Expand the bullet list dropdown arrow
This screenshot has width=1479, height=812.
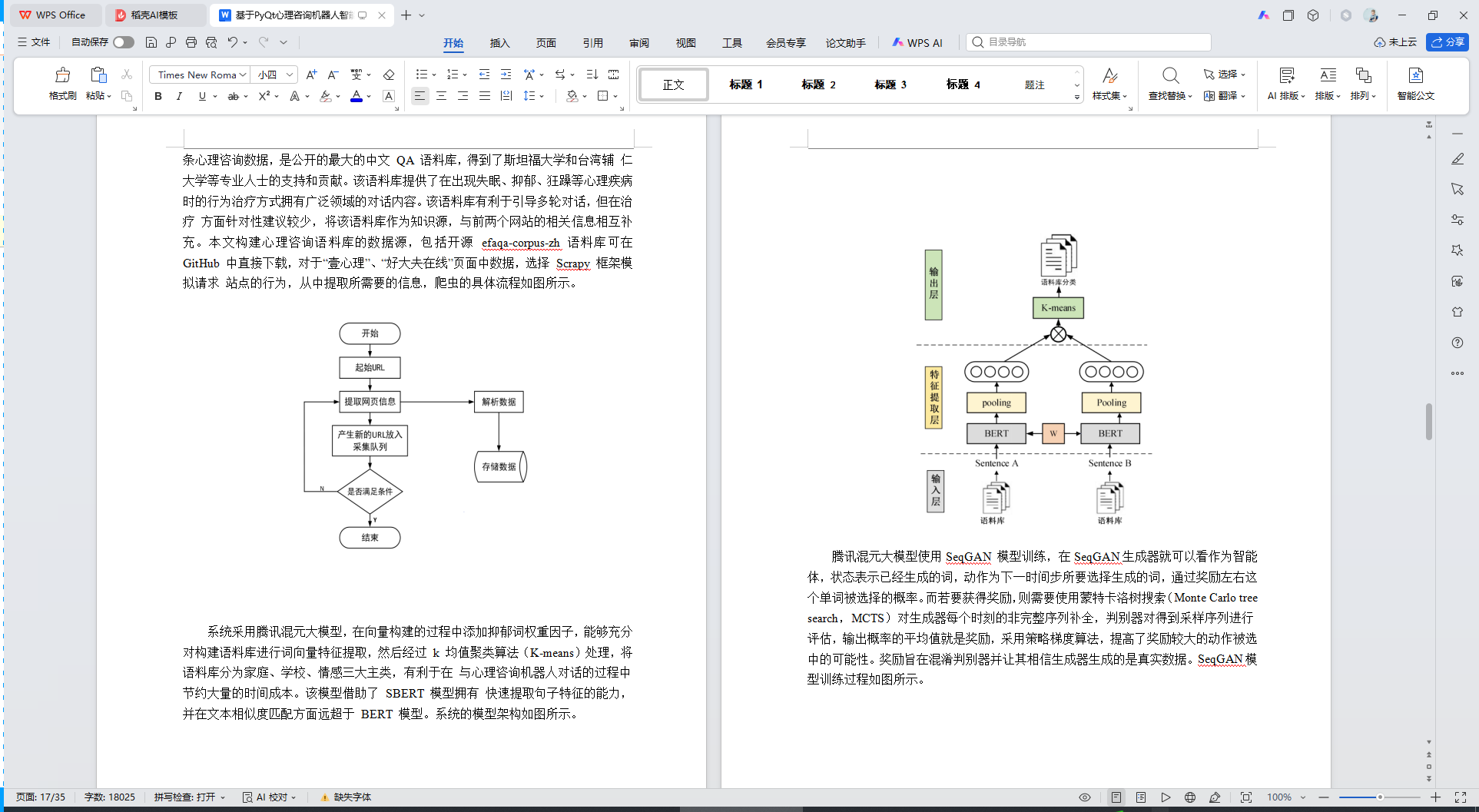(x=434, y=75)
